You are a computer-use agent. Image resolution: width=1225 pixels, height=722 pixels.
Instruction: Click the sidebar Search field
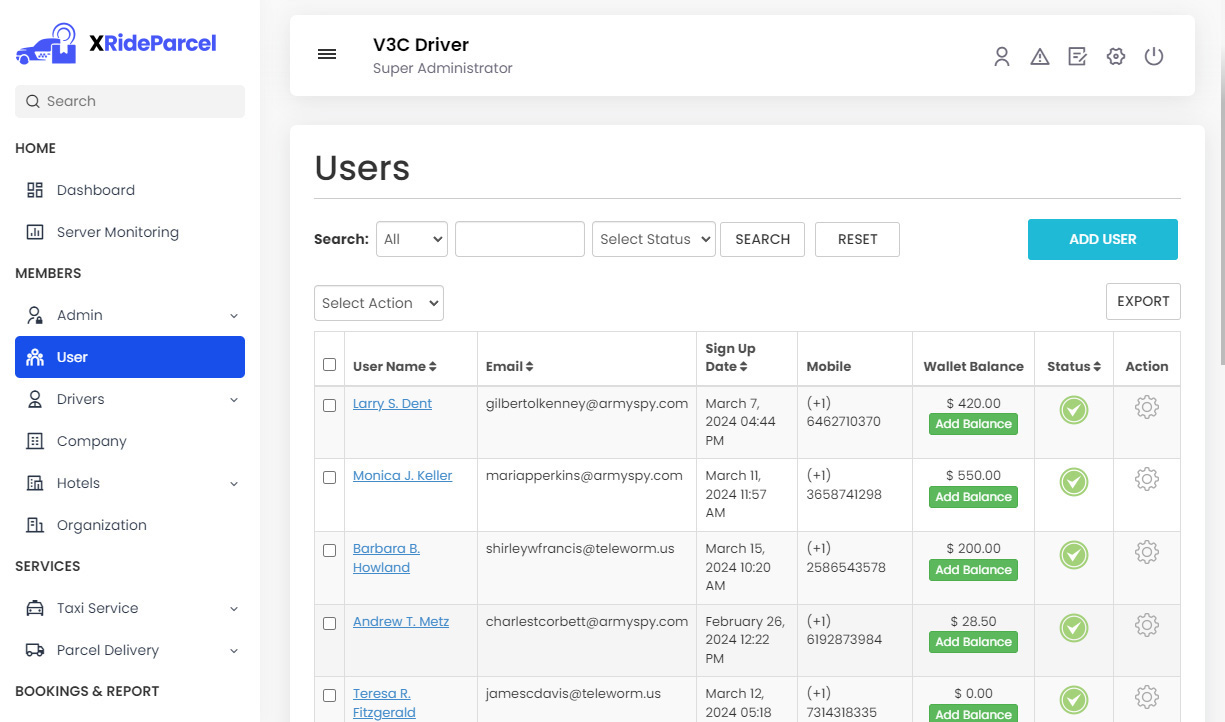pos(130,101)
